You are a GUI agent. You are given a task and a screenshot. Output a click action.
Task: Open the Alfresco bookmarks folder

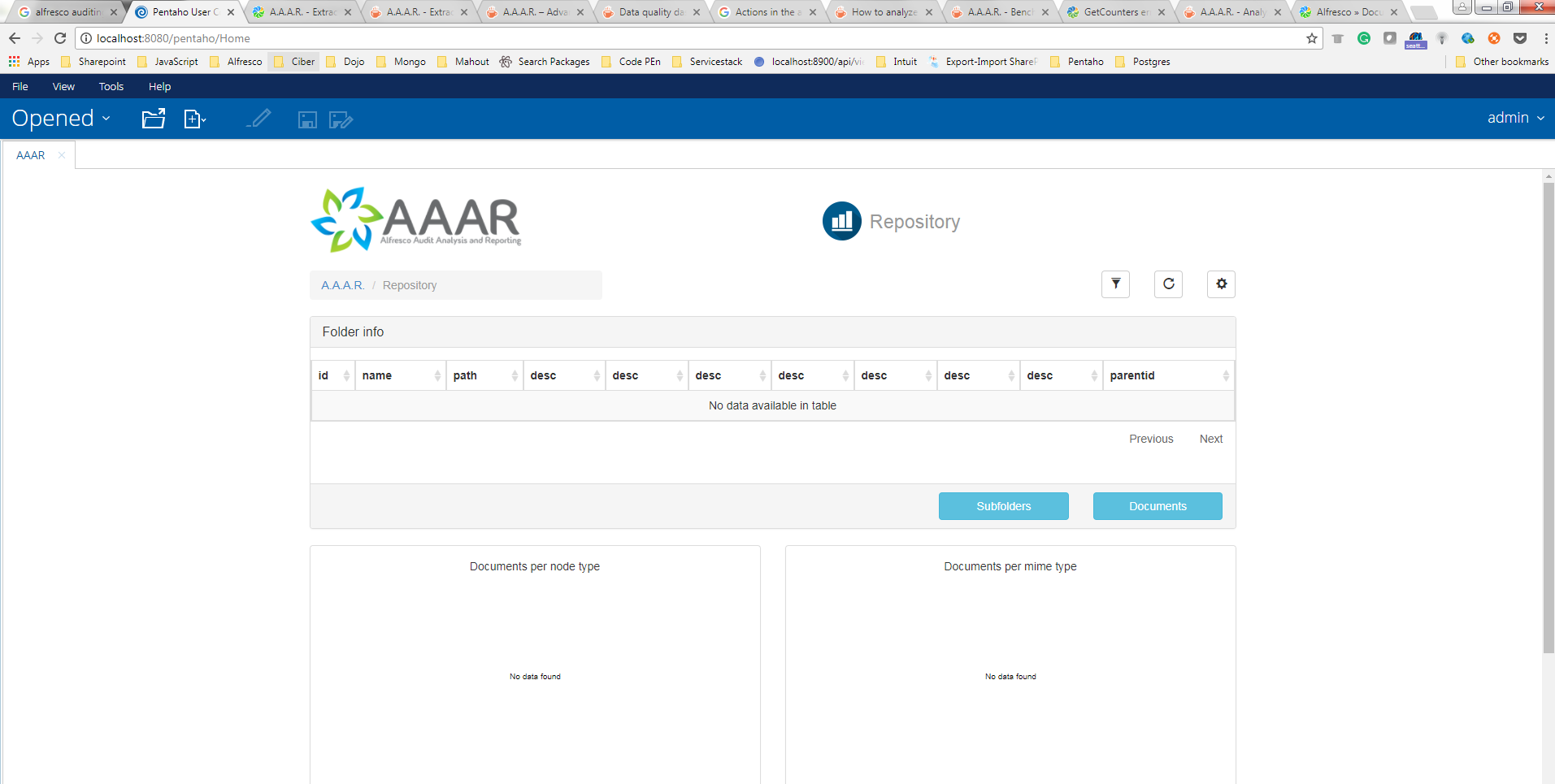(x=236, y=62)
